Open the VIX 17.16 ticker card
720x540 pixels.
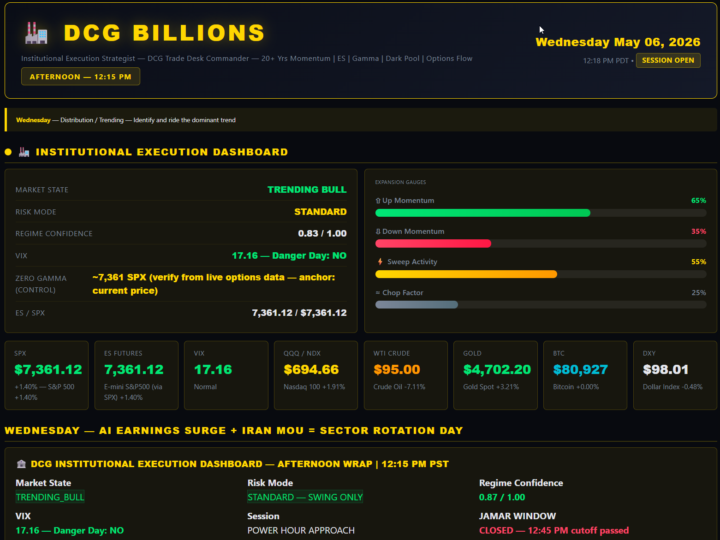tap(226, 375)
